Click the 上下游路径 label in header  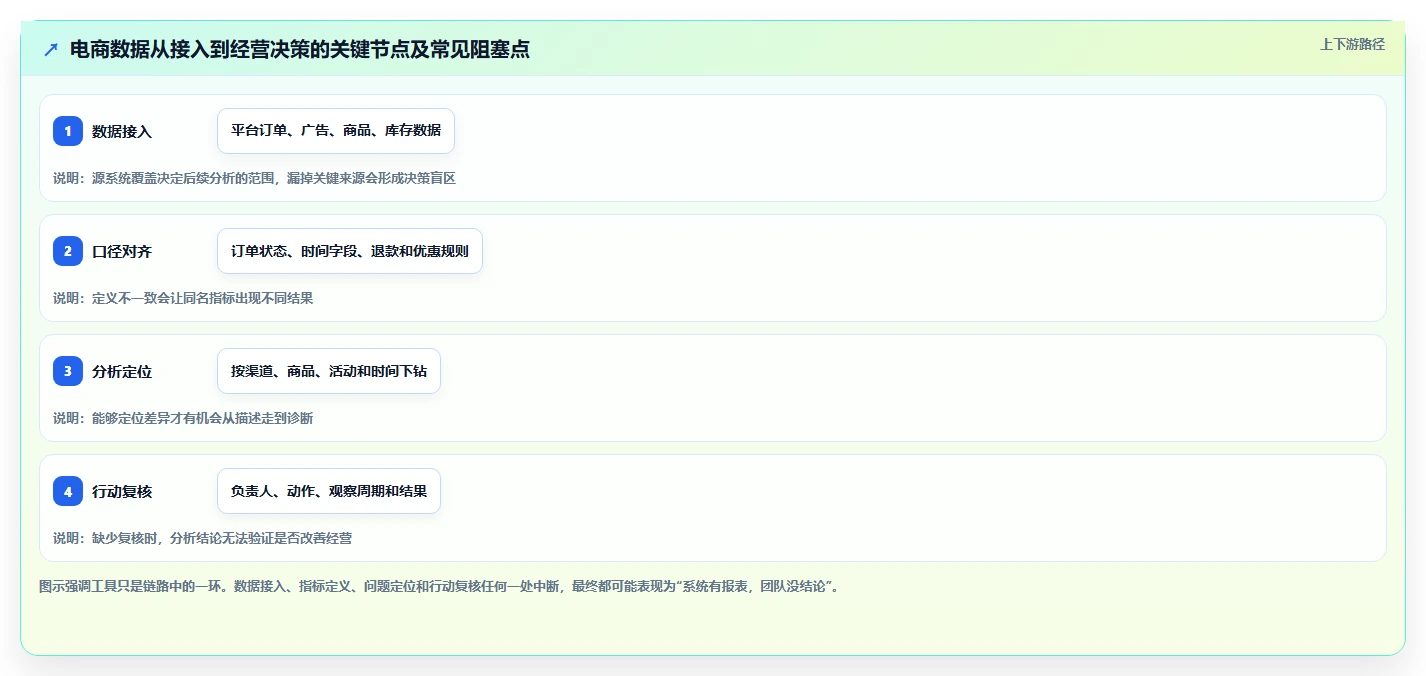(x=1352, y=44)
